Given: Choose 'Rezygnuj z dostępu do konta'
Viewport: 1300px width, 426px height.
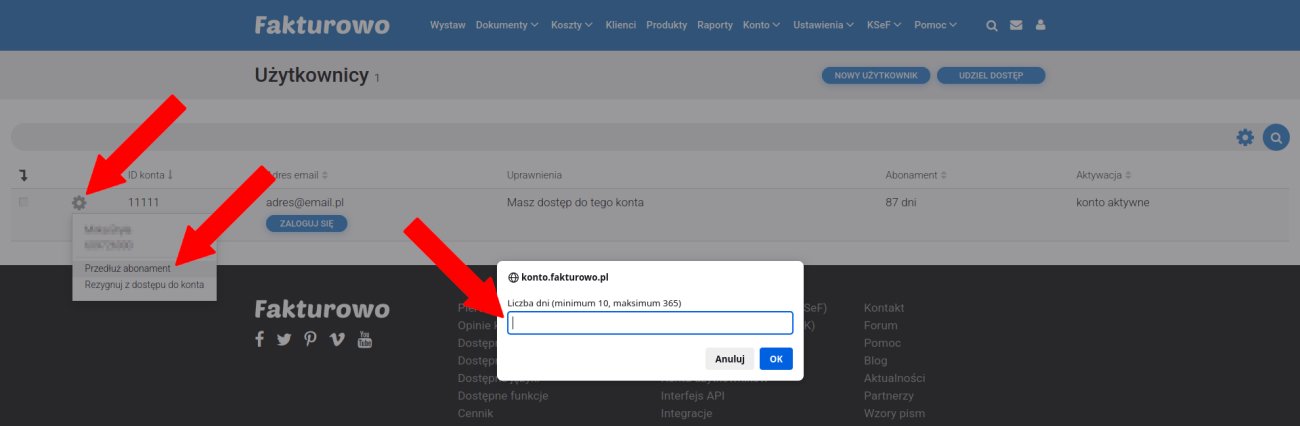Looking at the screenshot, I should [144, 285].
